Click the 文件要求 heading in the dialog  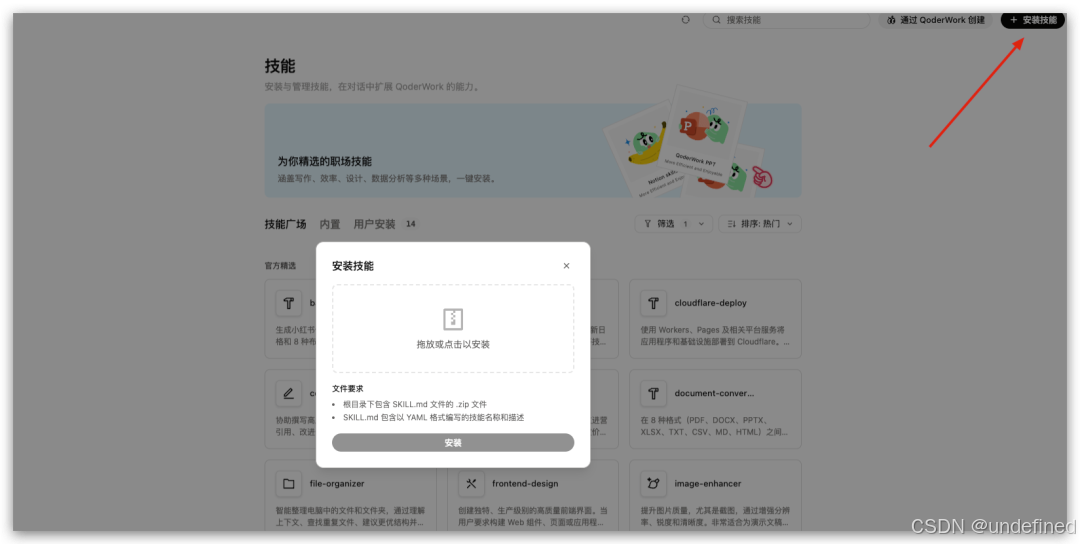[348, 388]
